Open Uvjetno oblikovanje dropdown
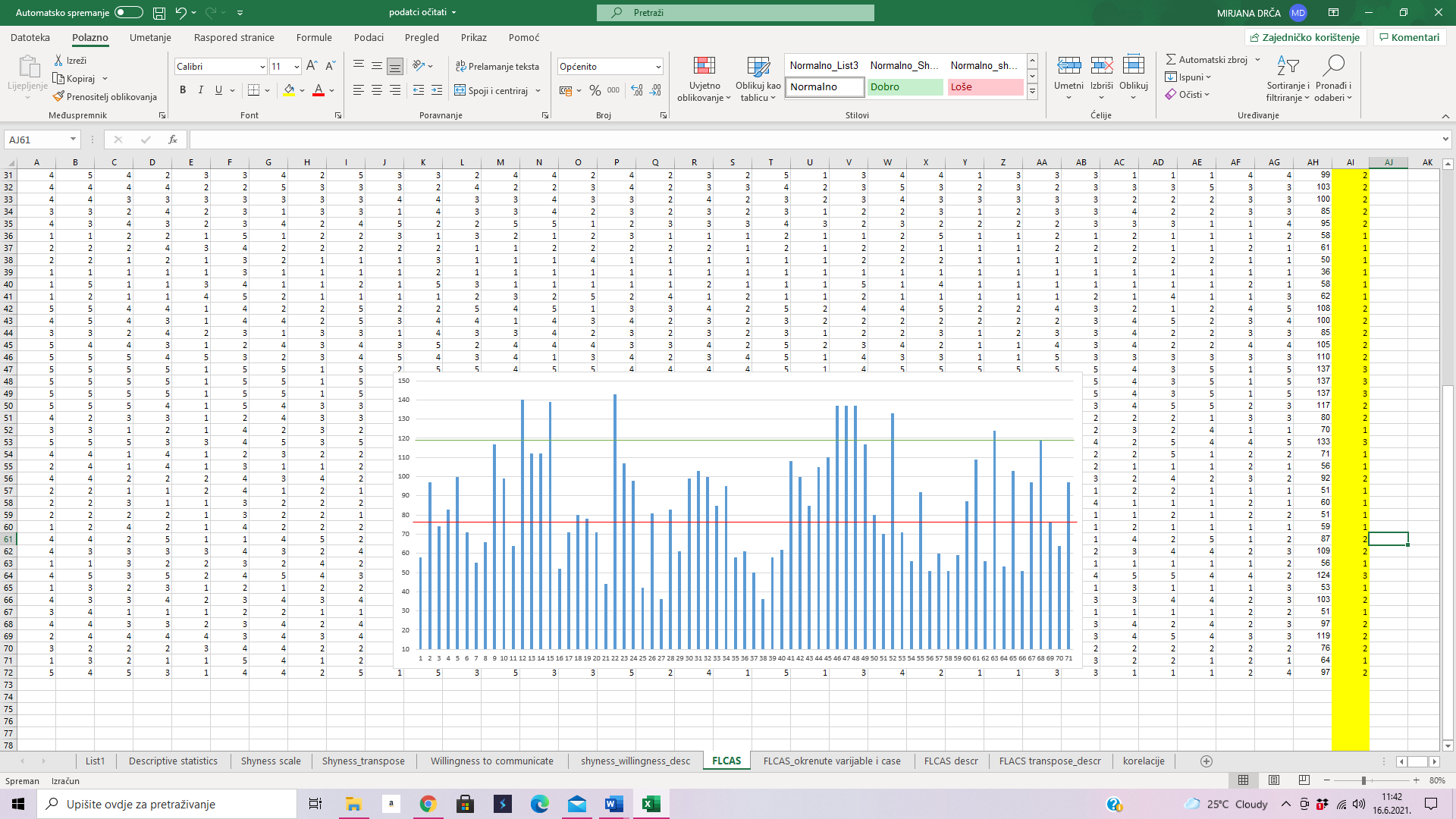 [704, 79]
